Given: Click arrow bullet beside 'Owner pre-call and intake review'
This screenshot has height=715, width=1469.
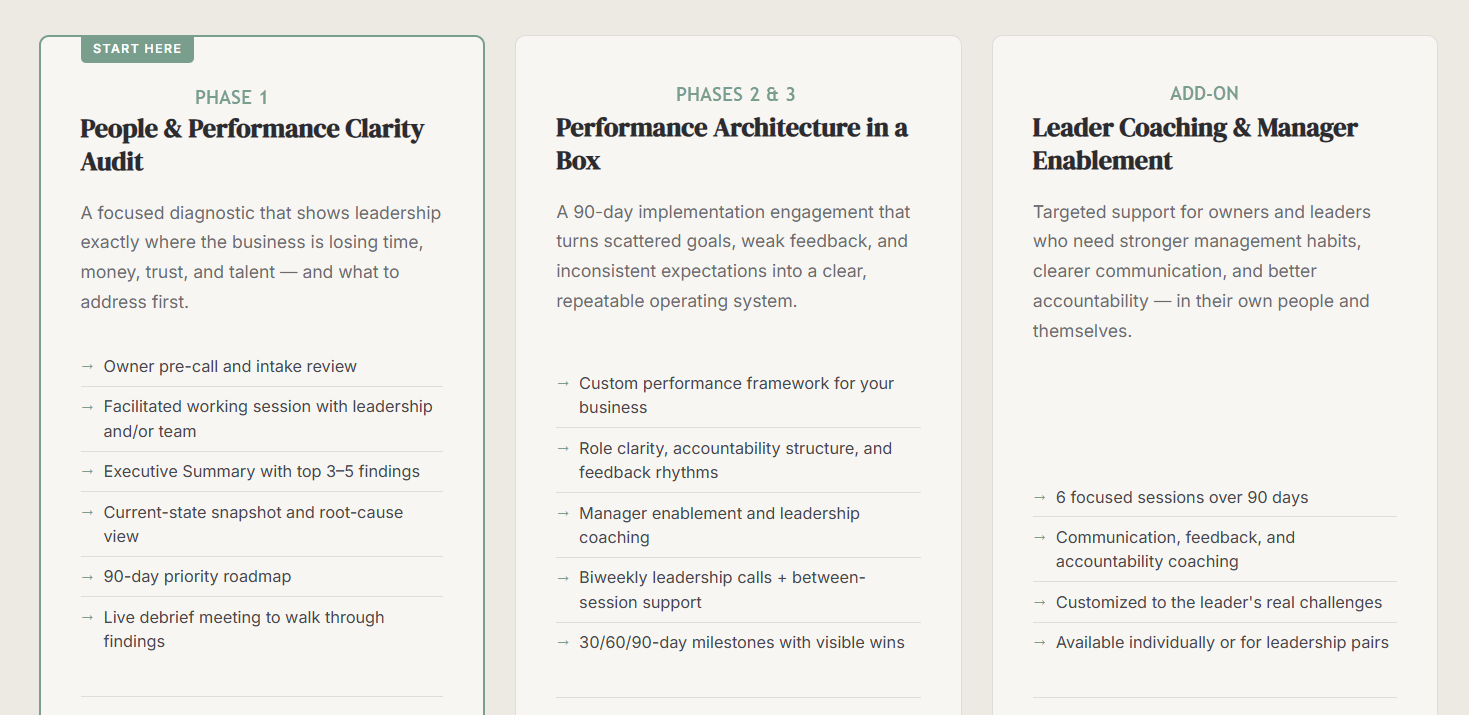Looking at the screenshot, I should 87,366.
